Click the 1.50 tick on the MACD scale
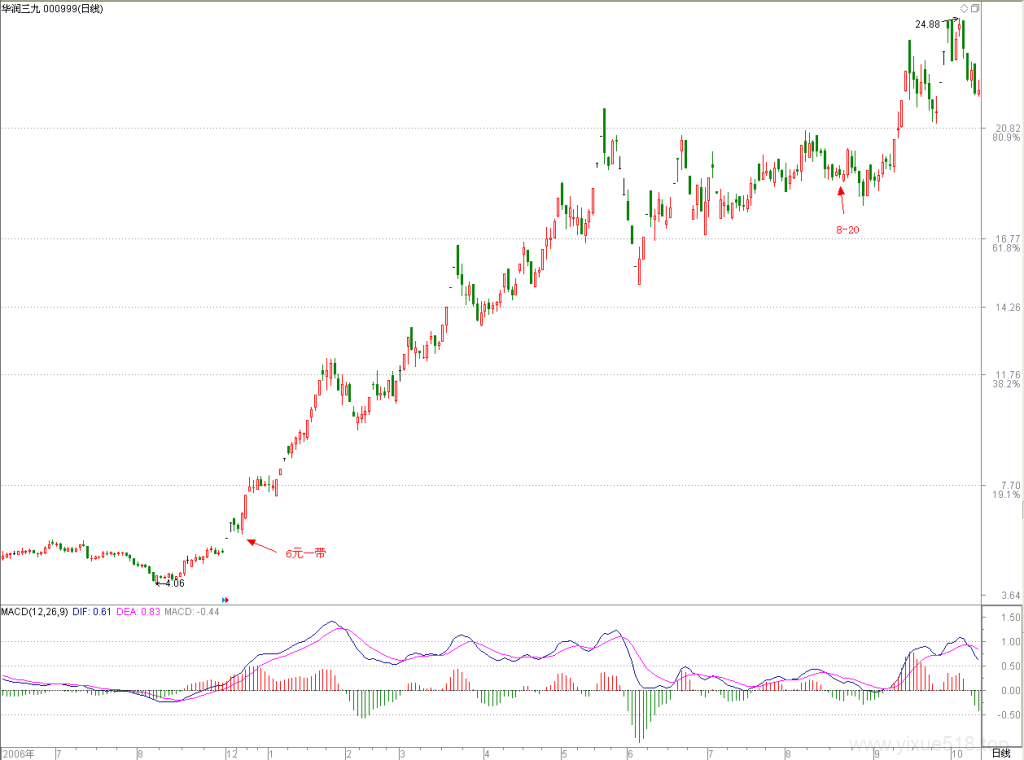1024x760 pixels. point(1010,617)
